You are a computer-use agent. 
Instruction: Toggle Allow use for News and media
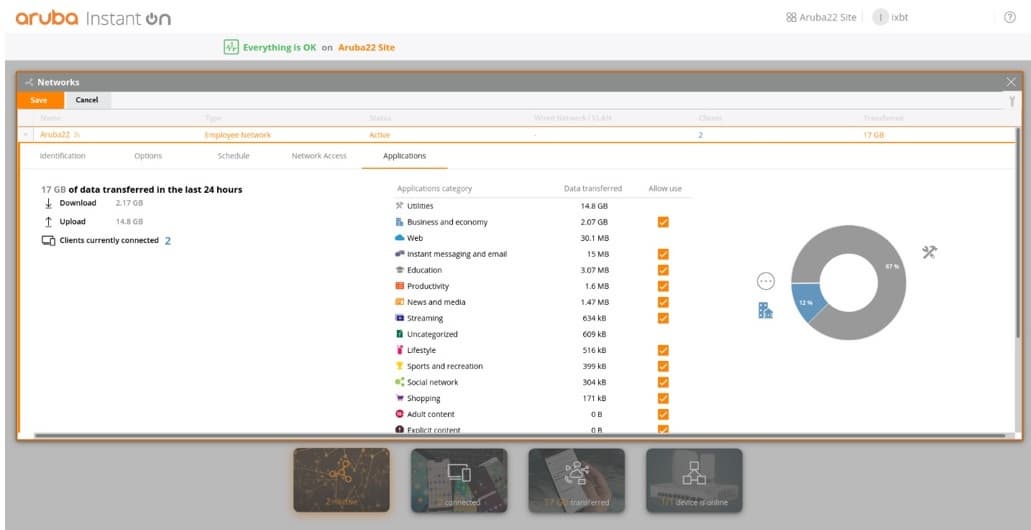pyautogui.click(x=663, y=302)
